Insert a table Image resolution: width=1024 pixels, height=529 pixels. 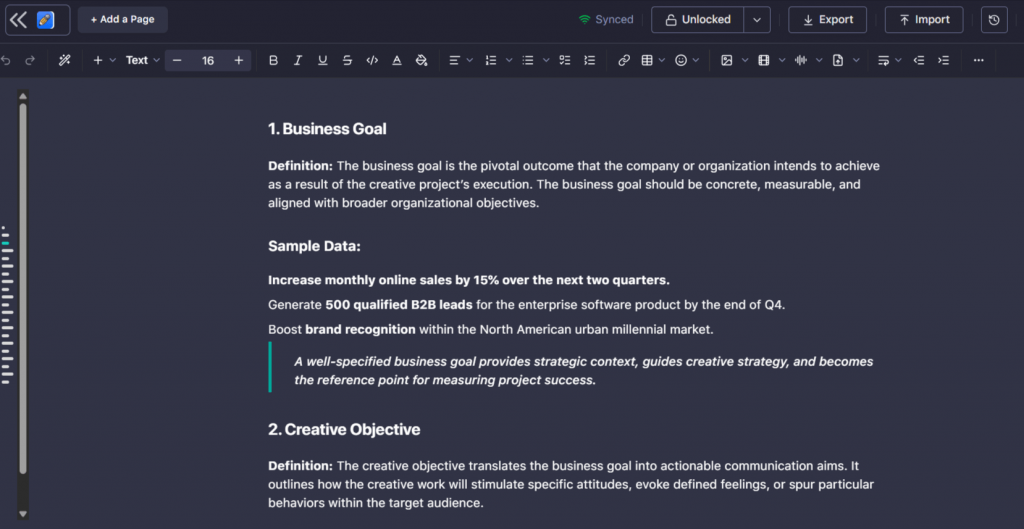click(647, 60)
